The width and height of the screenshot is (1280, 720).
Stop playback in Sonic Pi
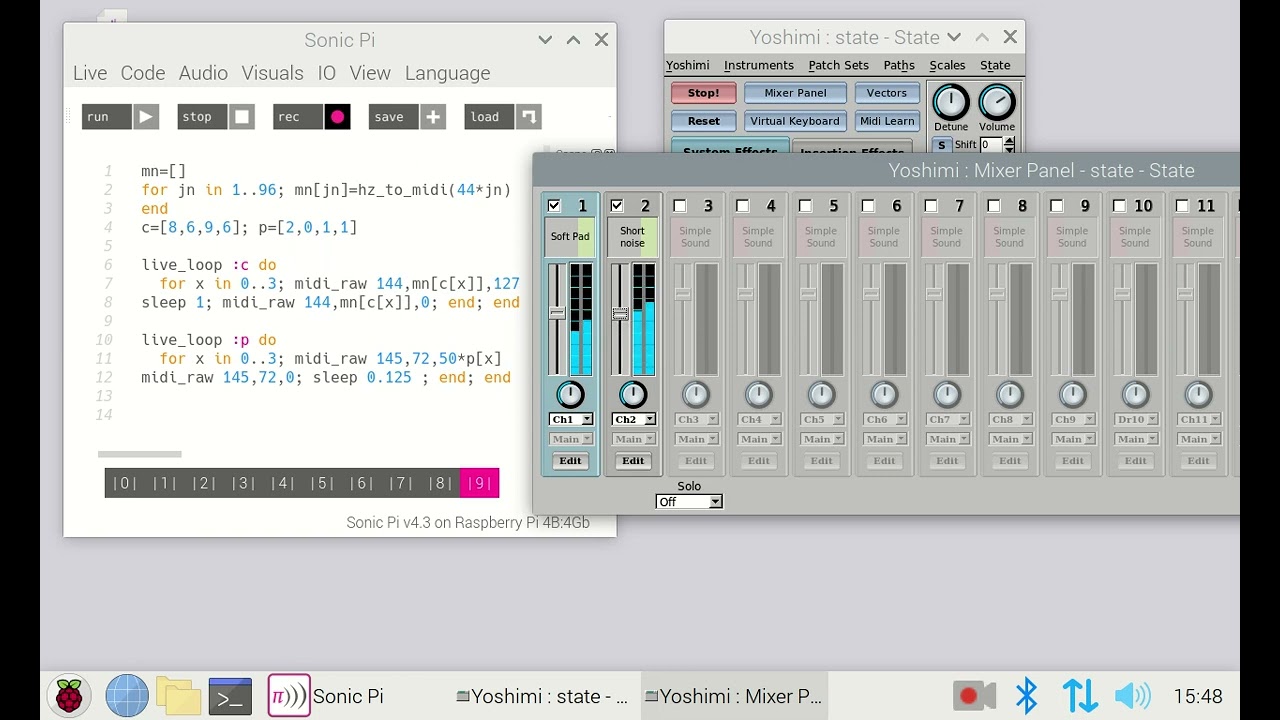click(x=216, y=117)
